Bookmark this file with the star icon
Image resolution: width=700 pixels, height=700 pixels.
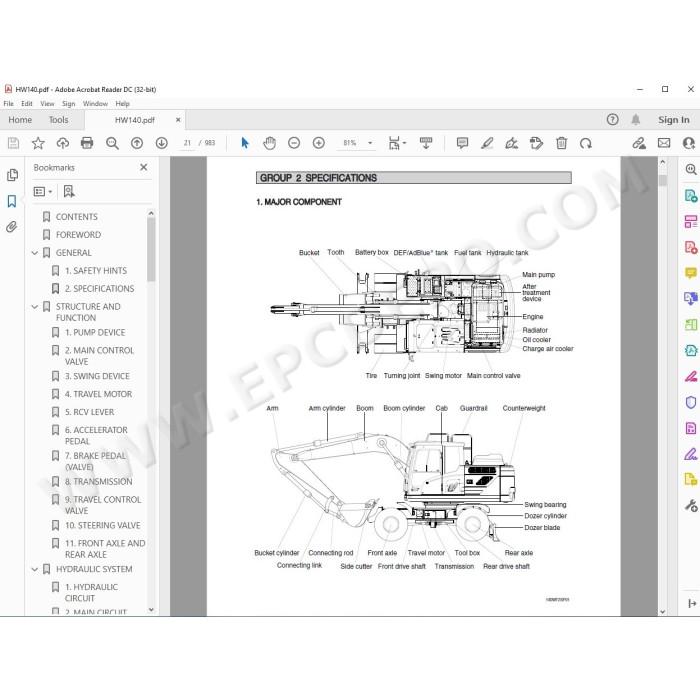pyautogui.click(x=38, y=143)
